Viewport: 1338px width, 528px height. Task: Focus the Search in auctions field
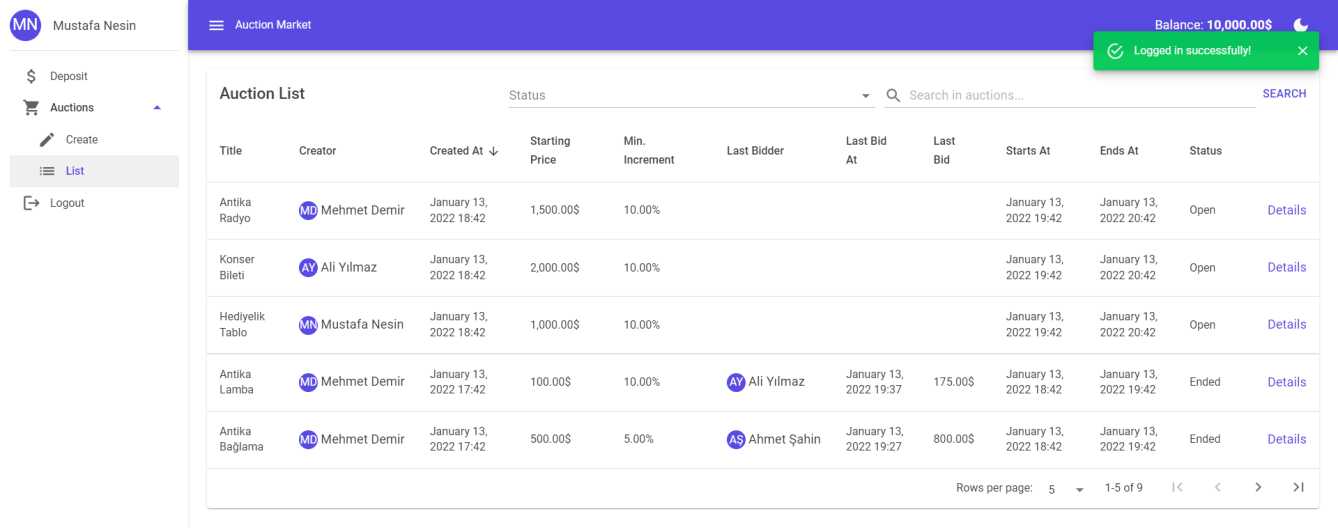[x=1080, y=96]
